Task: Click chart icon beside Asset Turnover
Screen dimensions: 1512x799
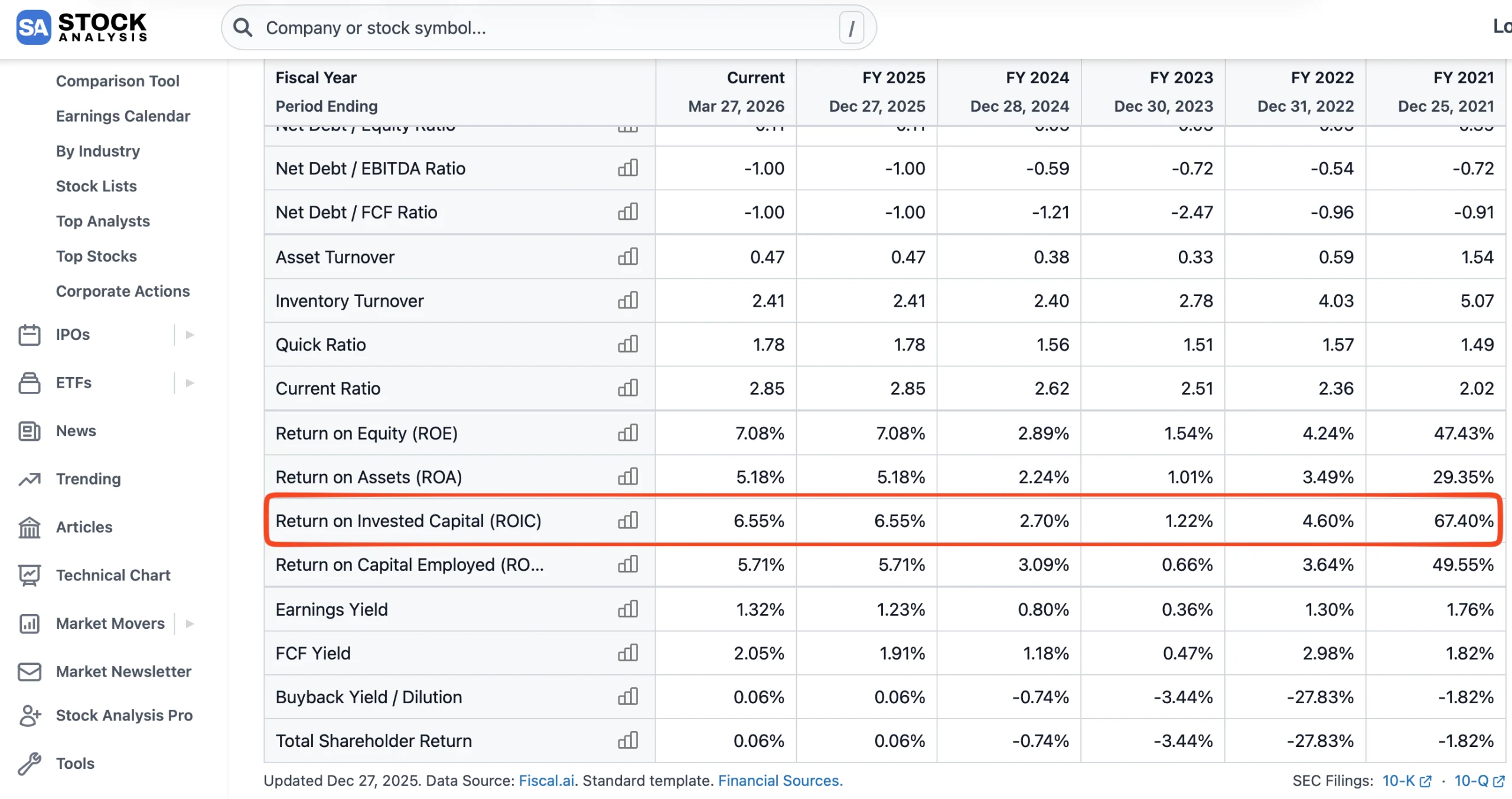Action: pos(628,257)
